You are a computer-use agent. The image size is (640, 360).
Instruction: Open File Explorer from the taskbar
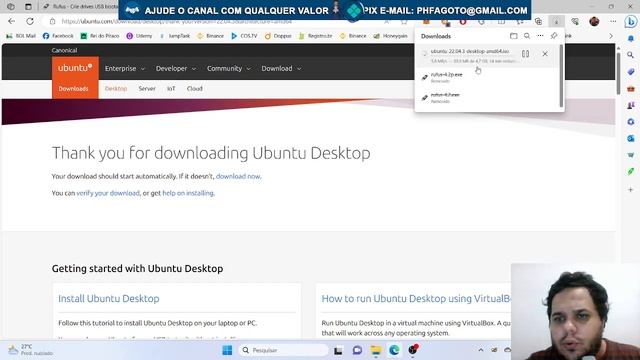point(376,350)
